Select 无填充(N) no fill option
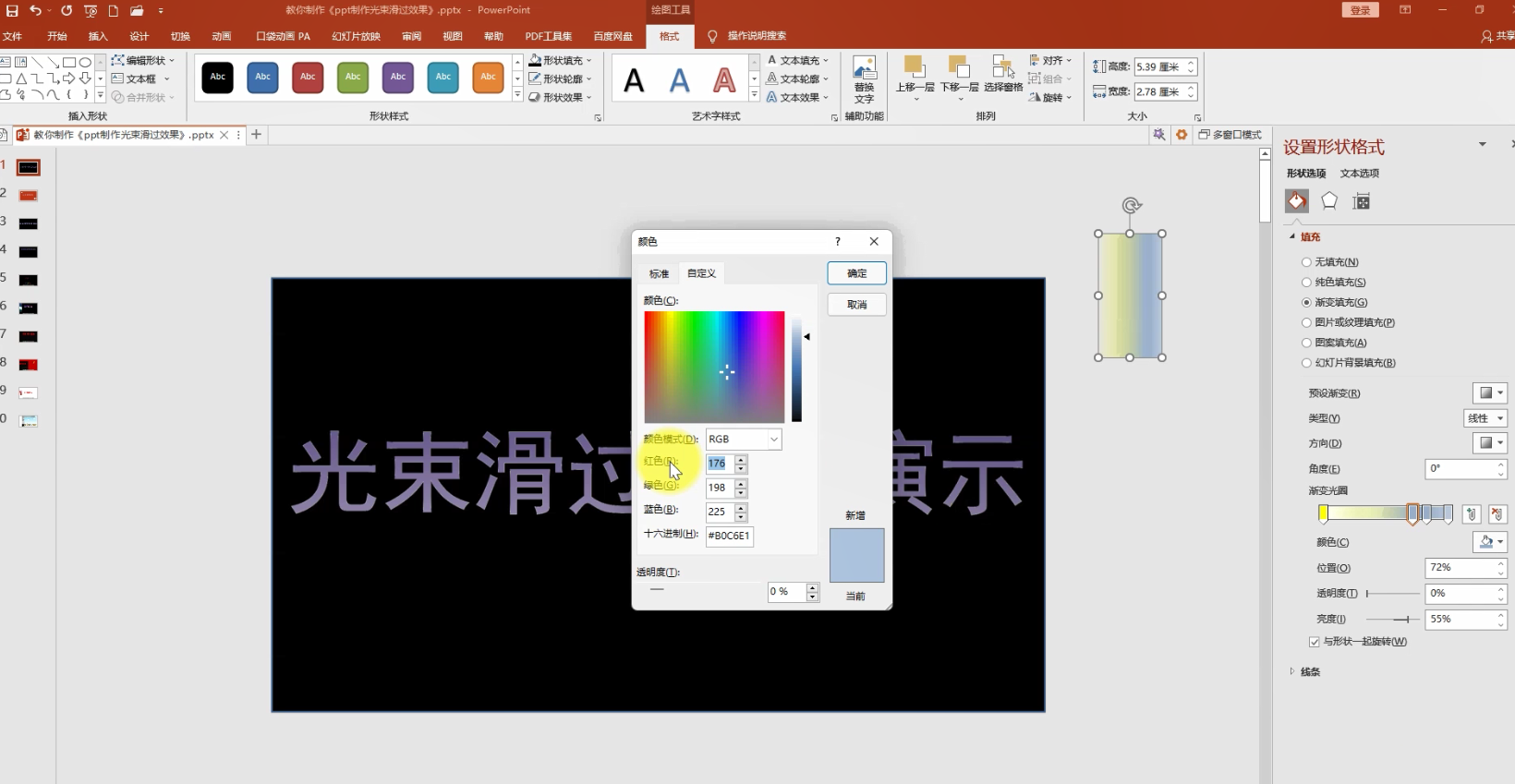 point(1330,262)
